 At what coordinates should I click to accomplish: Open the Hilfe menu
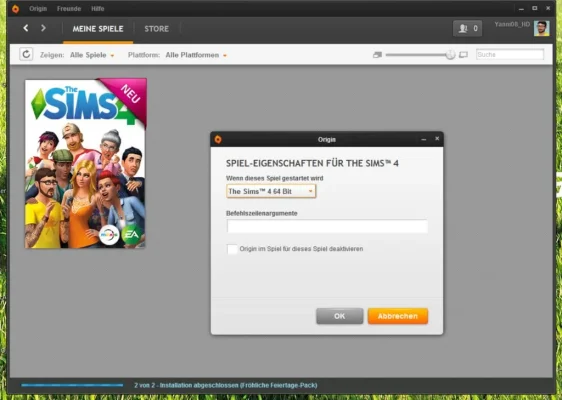coord(97,9)
